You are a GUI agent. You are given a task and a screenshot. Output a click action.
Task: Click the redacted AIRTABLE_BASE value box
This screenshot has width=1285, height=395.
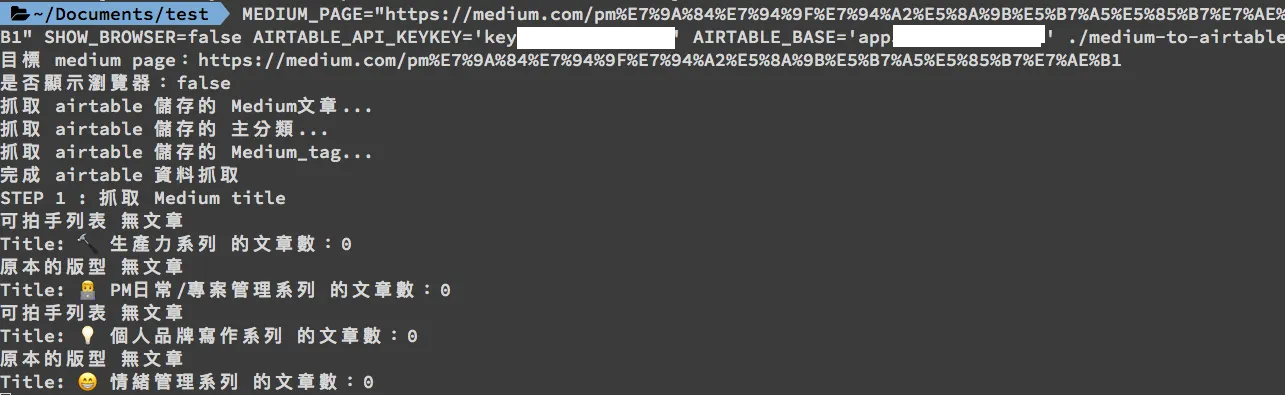click(968, 37)
